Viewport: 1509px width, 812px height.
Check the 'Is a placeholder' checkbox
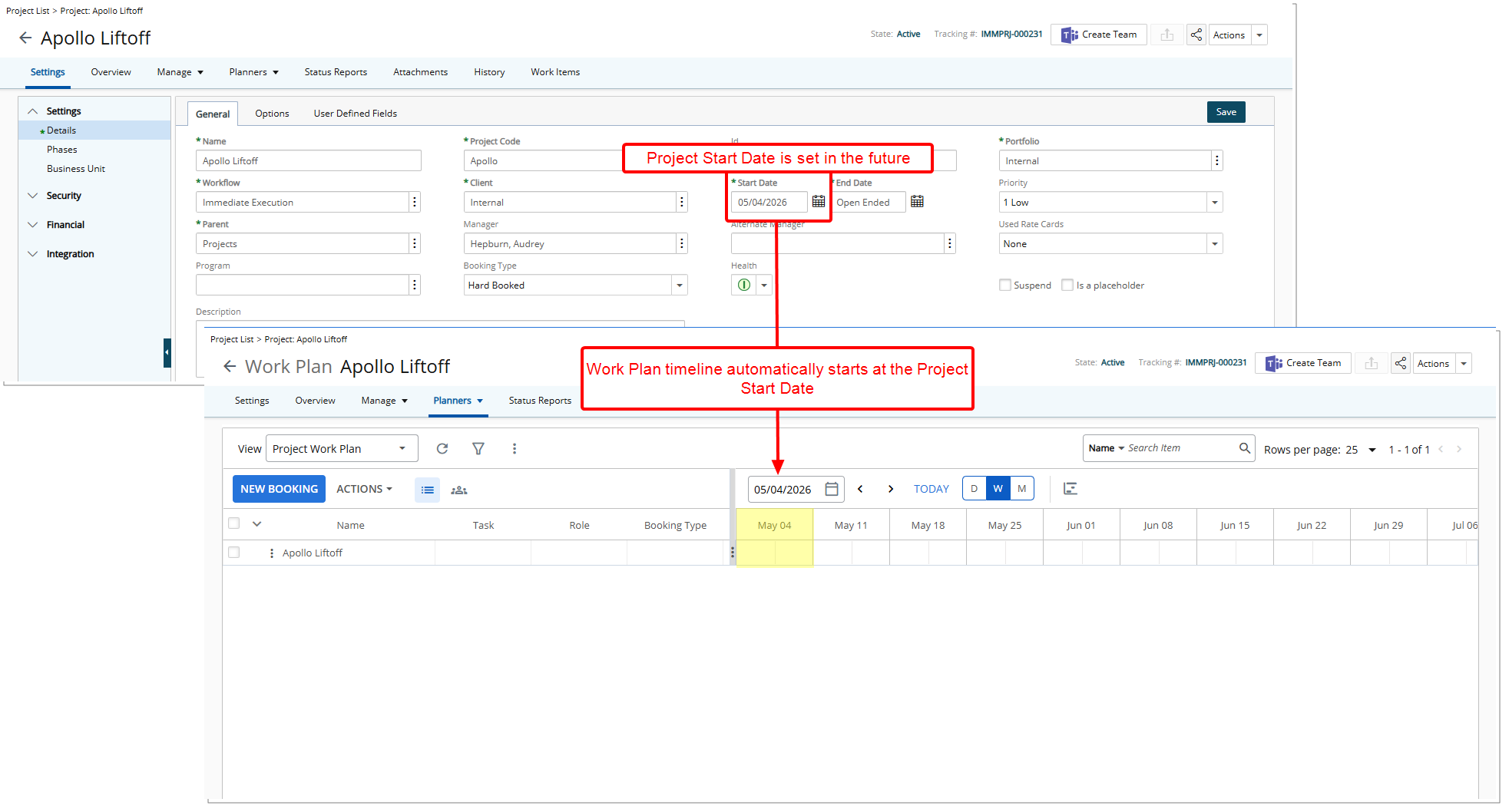[1067, 285]
